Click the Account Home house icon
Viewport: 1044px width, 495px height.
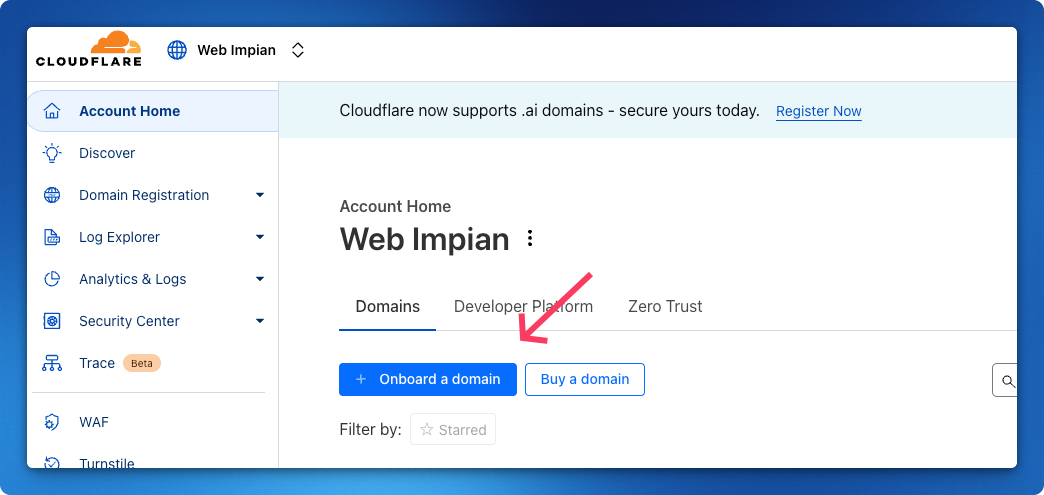coord(52,111)
